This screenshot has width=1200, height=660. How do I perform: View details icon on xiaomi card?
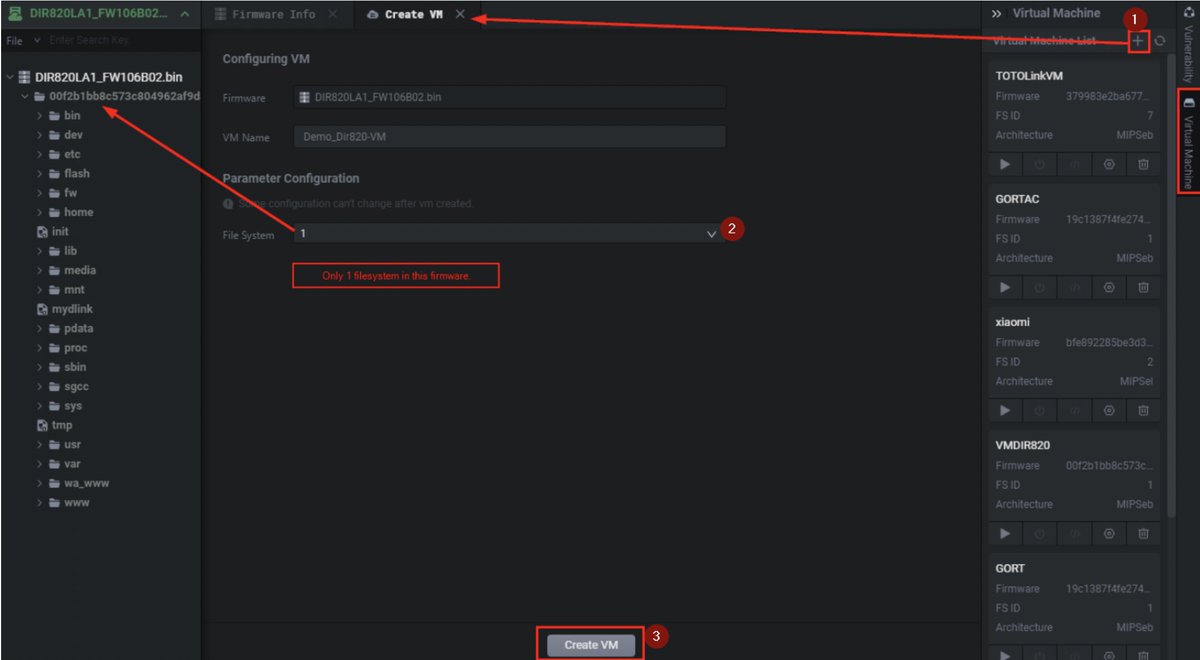(1109, 410)
